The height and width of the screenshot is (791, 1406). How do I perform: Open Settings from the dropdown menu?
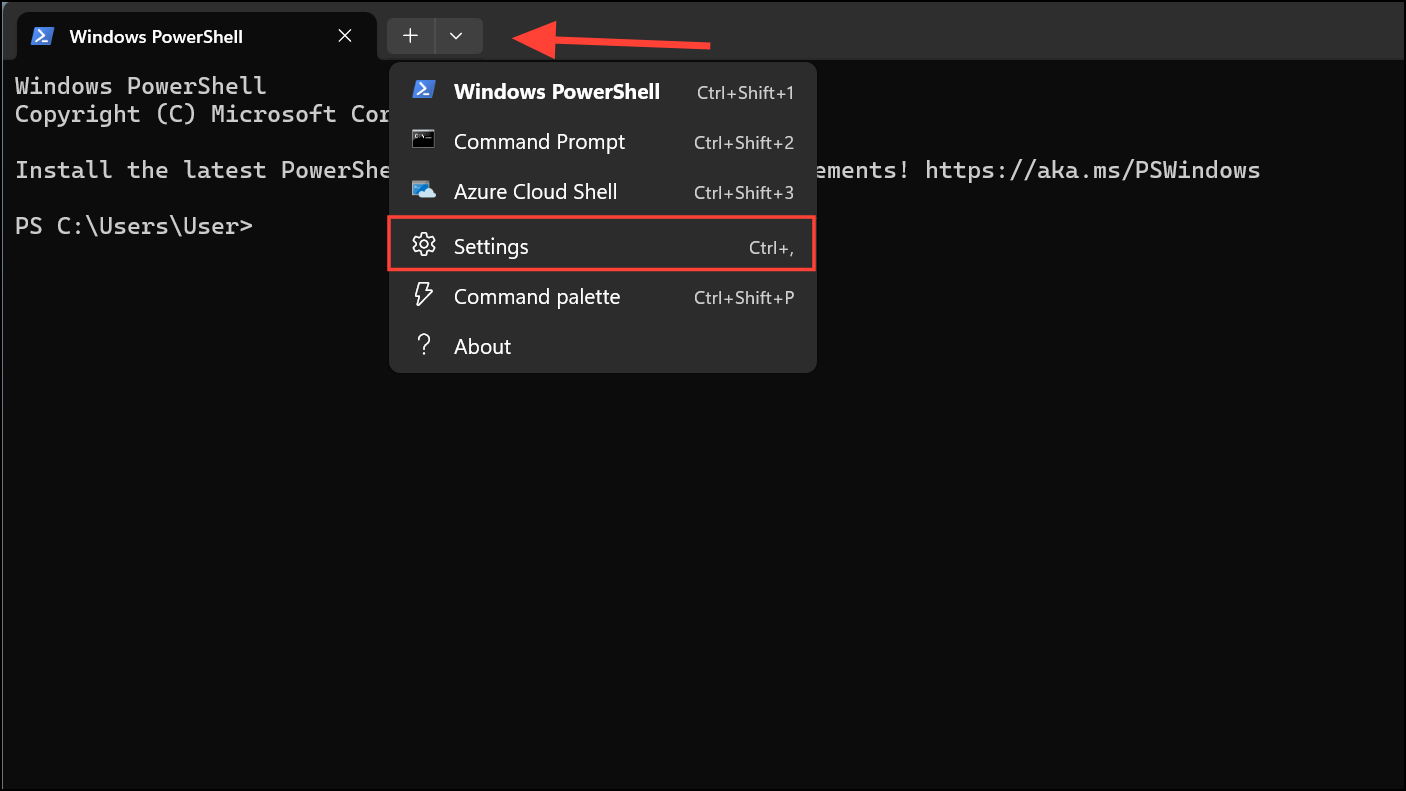tap(491, 247)
